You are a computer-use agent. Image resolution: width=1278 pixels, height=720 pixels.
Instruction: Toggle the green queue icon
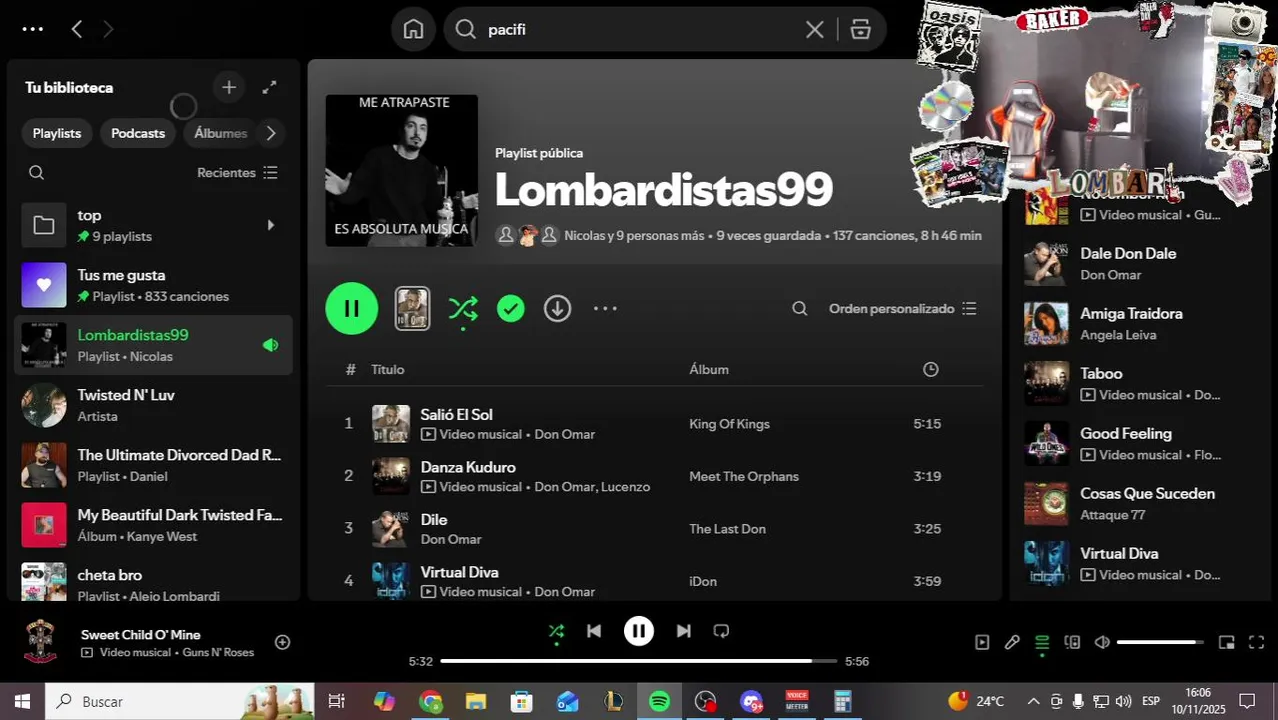tap(1042, 642)
